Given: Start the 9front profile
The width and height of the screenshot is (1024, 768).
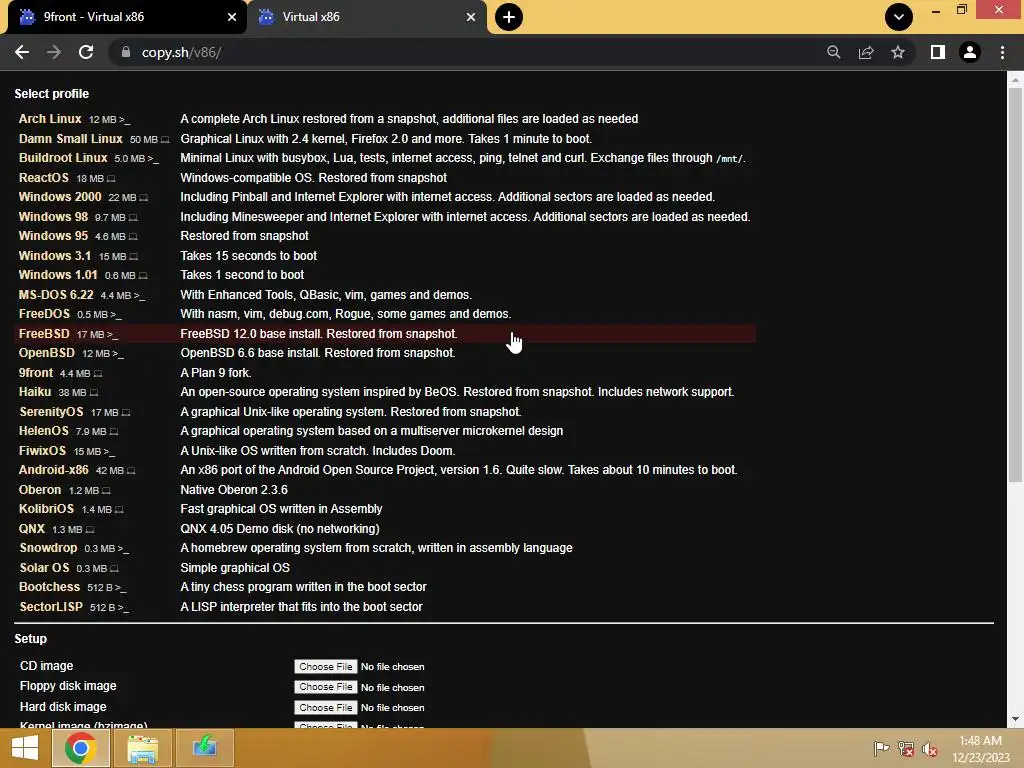Looking at the screenshot, I should 36,373.
